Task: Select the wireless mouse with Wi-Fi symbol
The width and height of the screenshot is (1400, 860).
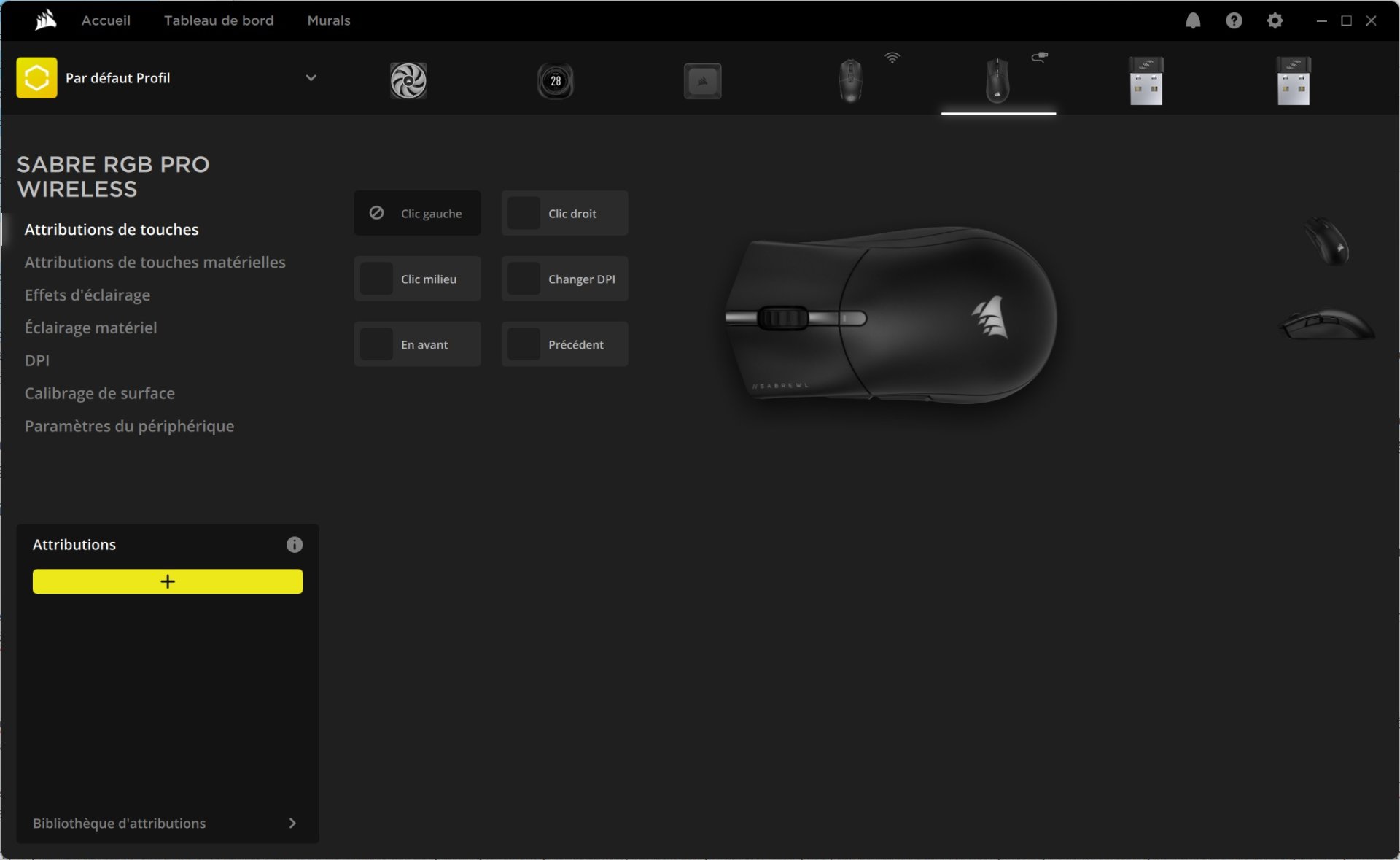Action: click(851, 80)
